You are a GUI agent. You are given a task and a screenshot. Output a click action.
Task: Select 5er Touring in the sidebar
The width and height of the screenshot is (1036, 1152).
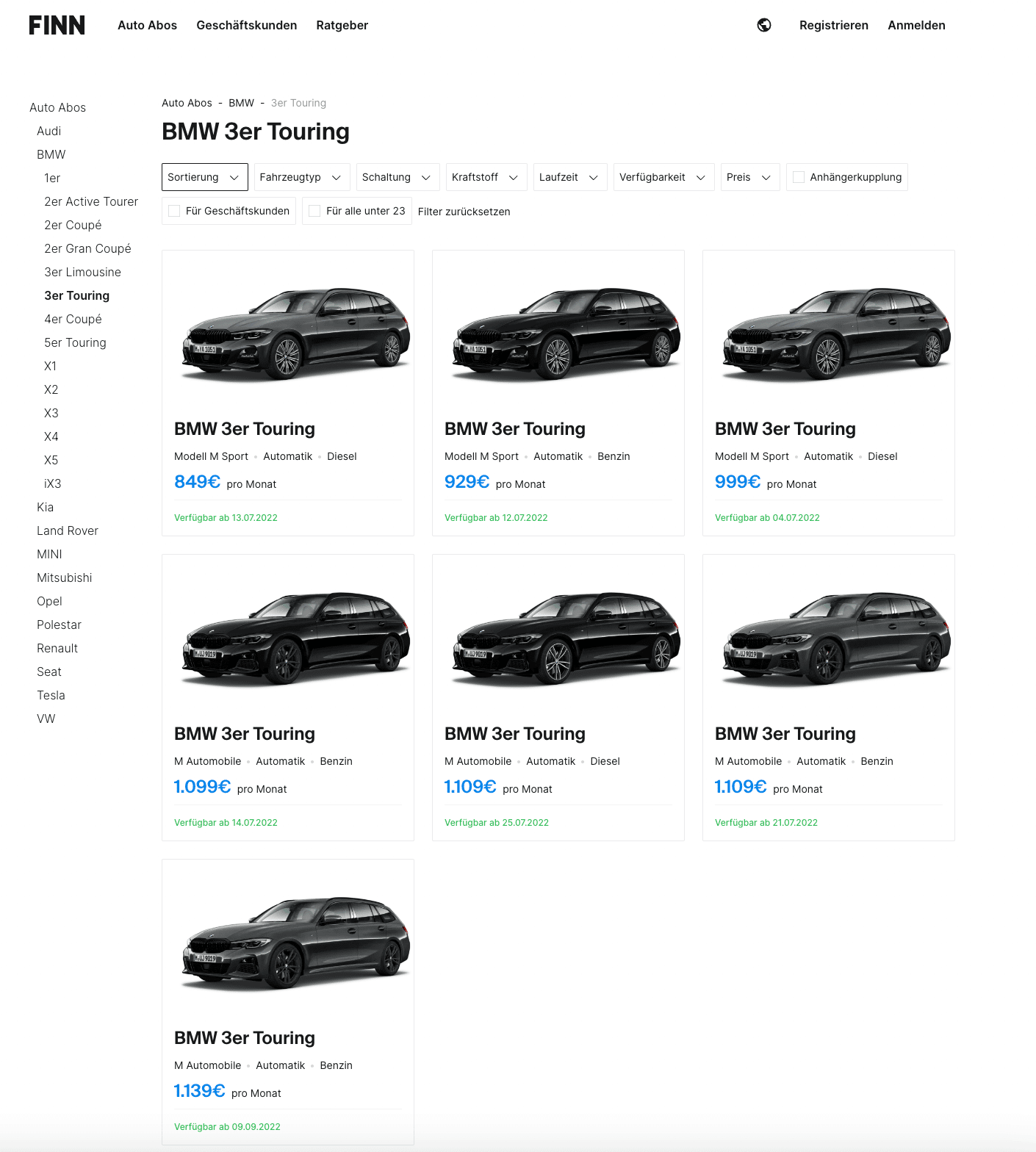(75, 342)
